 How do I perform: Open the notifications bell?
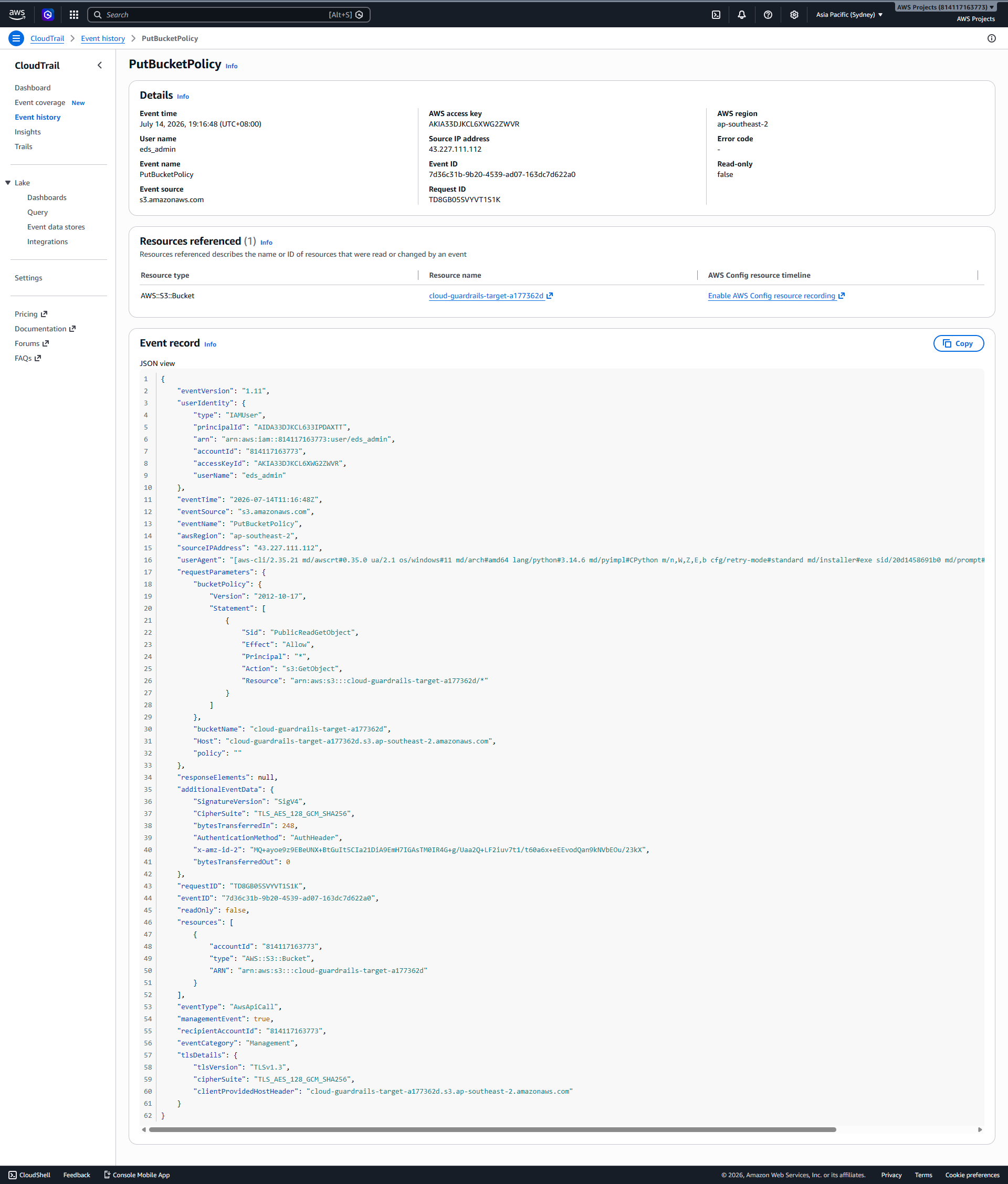pyautogui.click(x=742, y=15)
